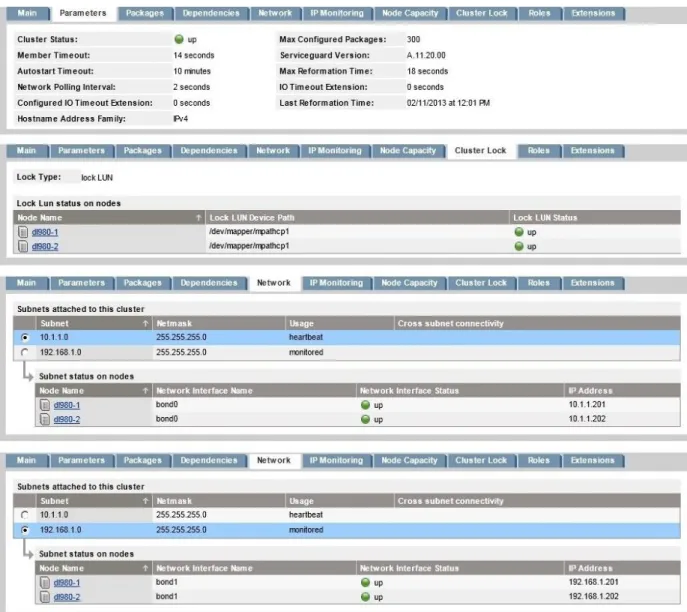Click Subnet sort arrow where 10.1.1.0 is selected
This screenshot has height=612, width=687.
tap(145, 323)
